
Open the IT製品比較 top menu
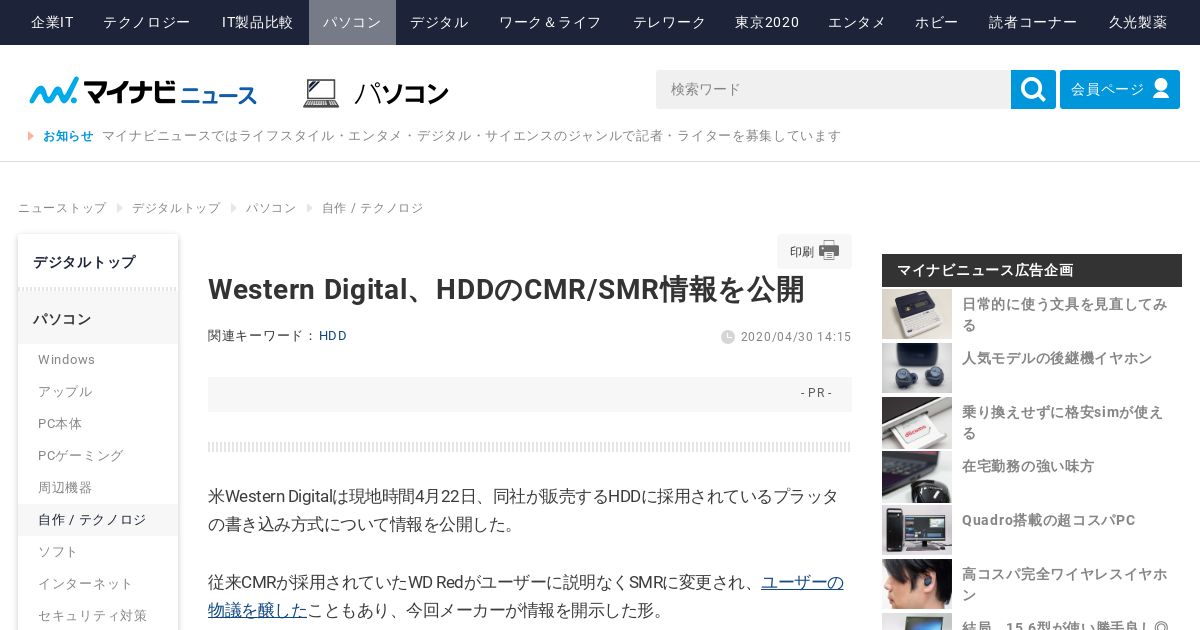point(257,22)
